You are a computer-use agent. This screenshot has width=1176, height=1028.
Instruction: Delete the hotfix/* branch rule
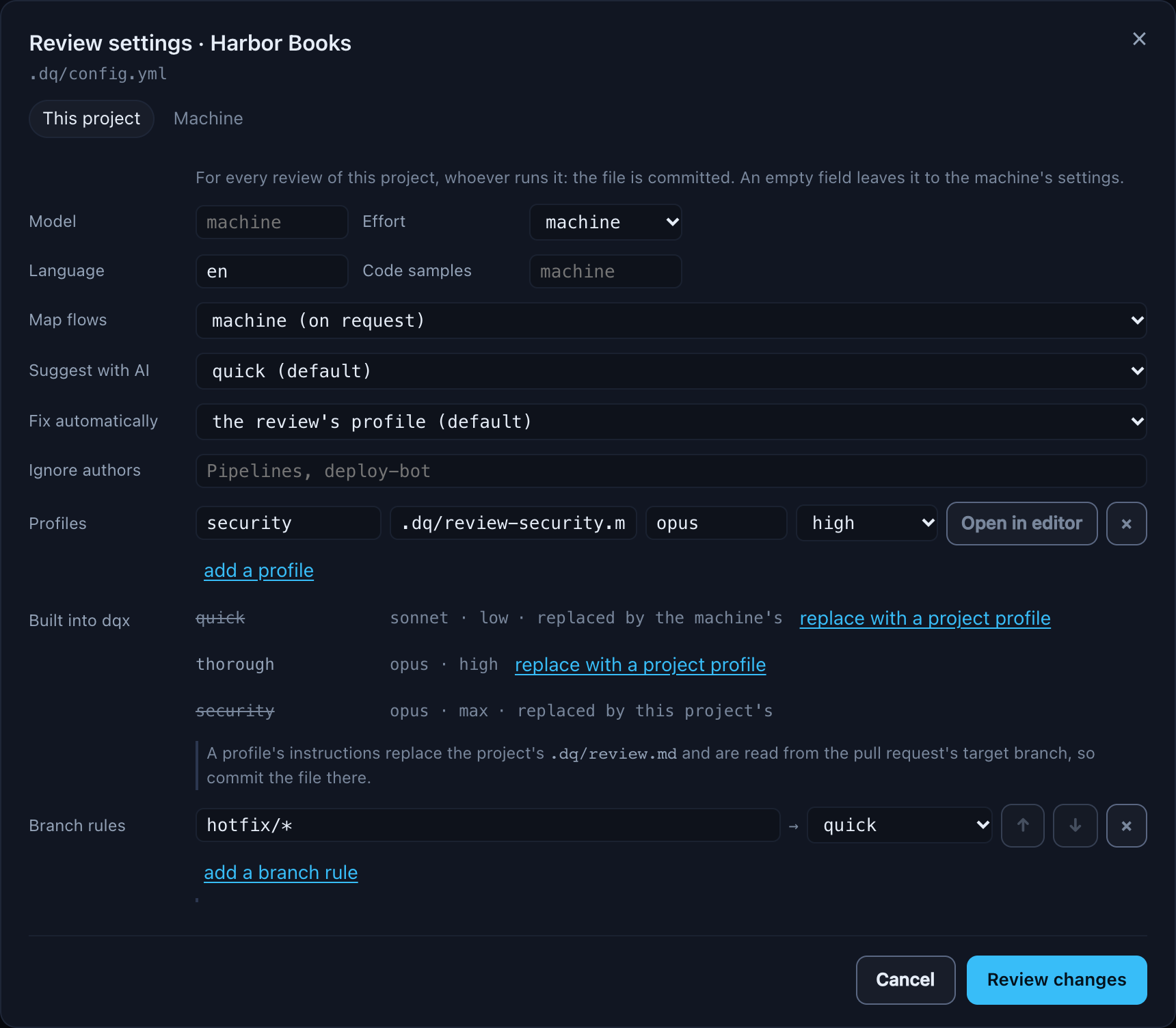[x=1126, y=826]
